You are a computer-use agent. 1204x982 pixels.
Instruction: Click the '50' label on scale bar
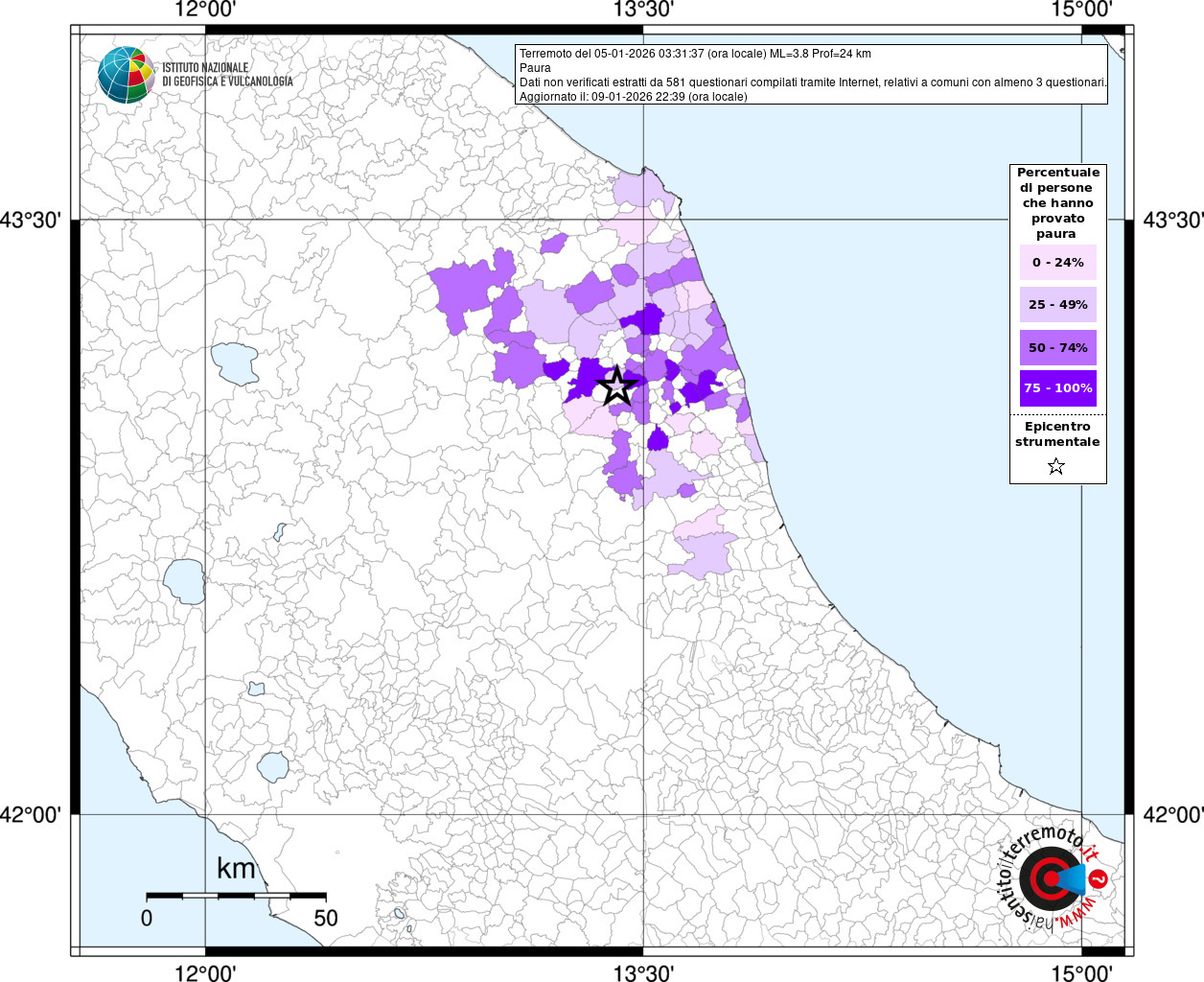tap(326, 918)
